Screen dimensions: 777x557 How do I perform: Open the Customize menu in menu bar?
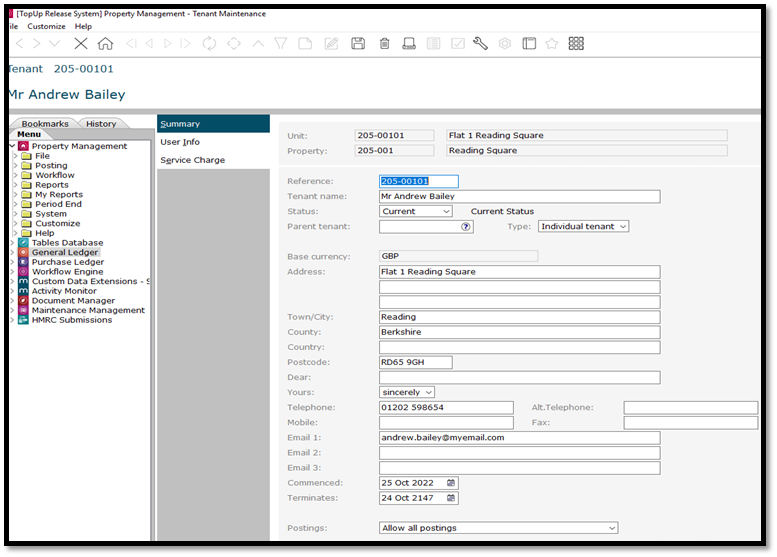tap(46, 26)
